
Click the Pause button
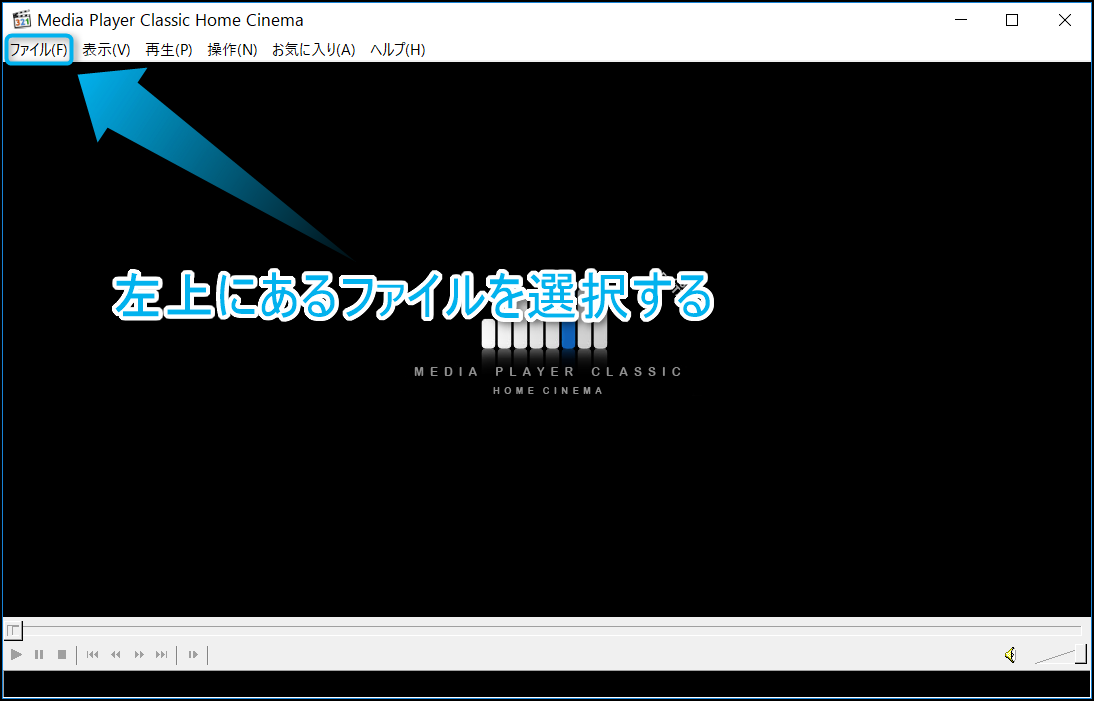pos(39,655)
